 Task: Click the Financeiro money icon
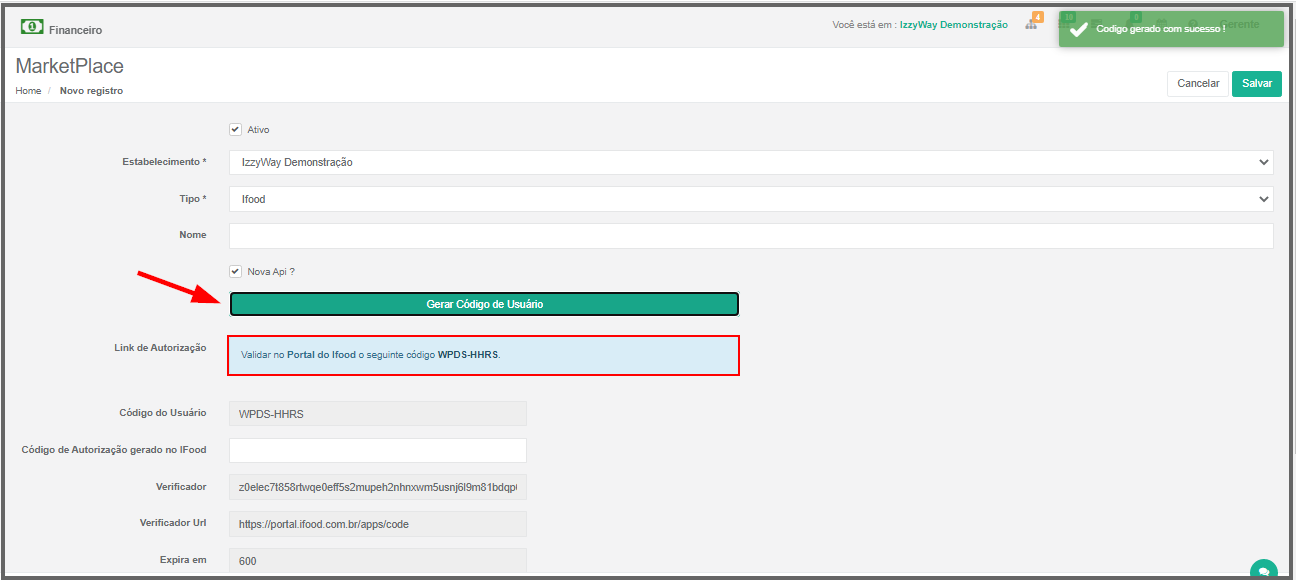[x=32, y=27]
